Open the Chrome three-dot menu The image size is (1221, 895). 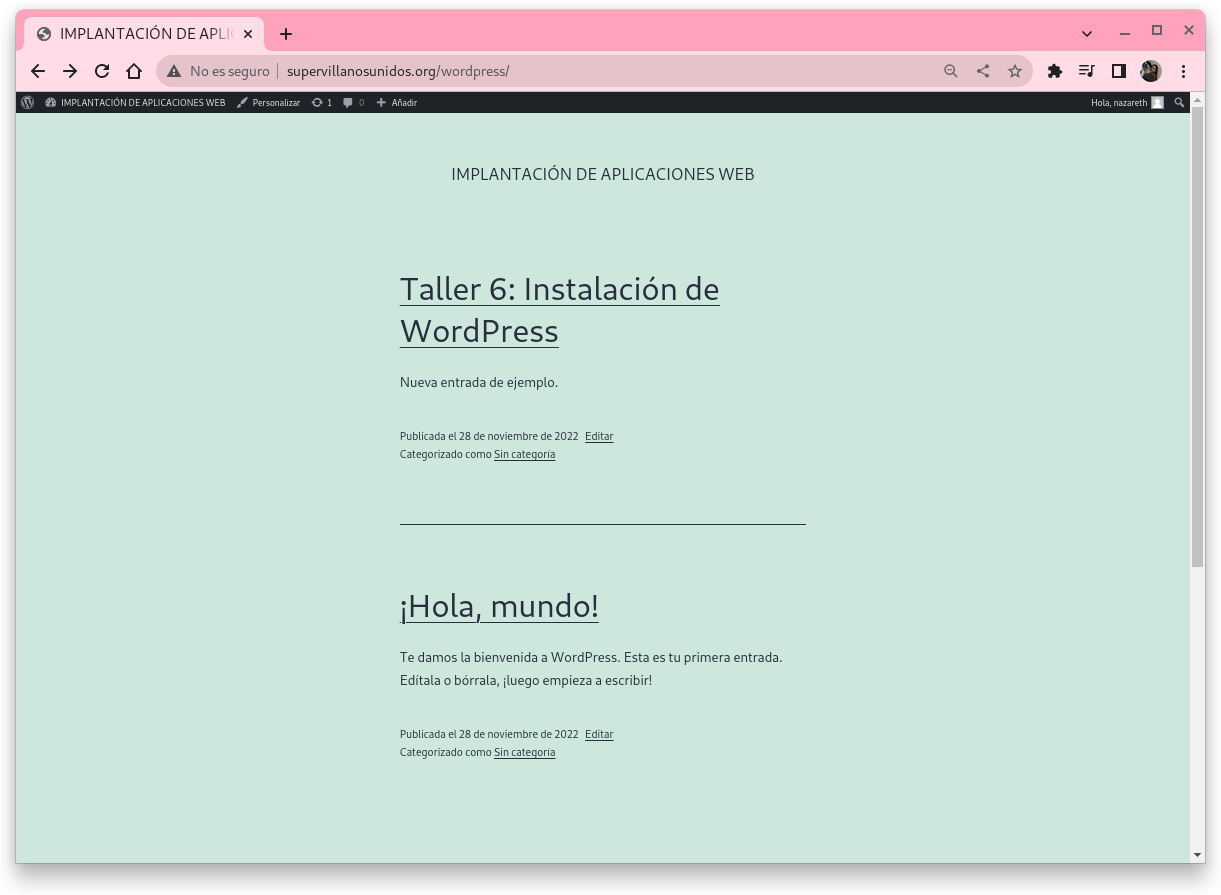click(1184, 71)
